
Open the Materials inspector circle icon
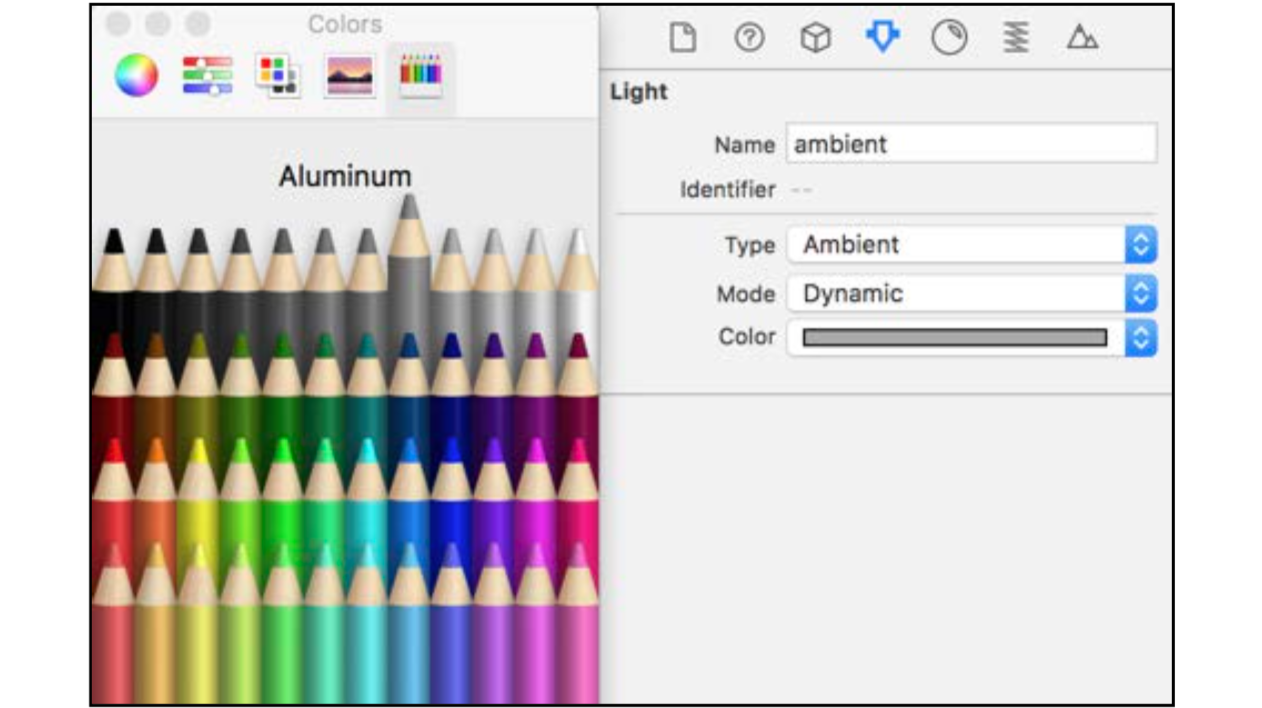[x=949, y=38]
